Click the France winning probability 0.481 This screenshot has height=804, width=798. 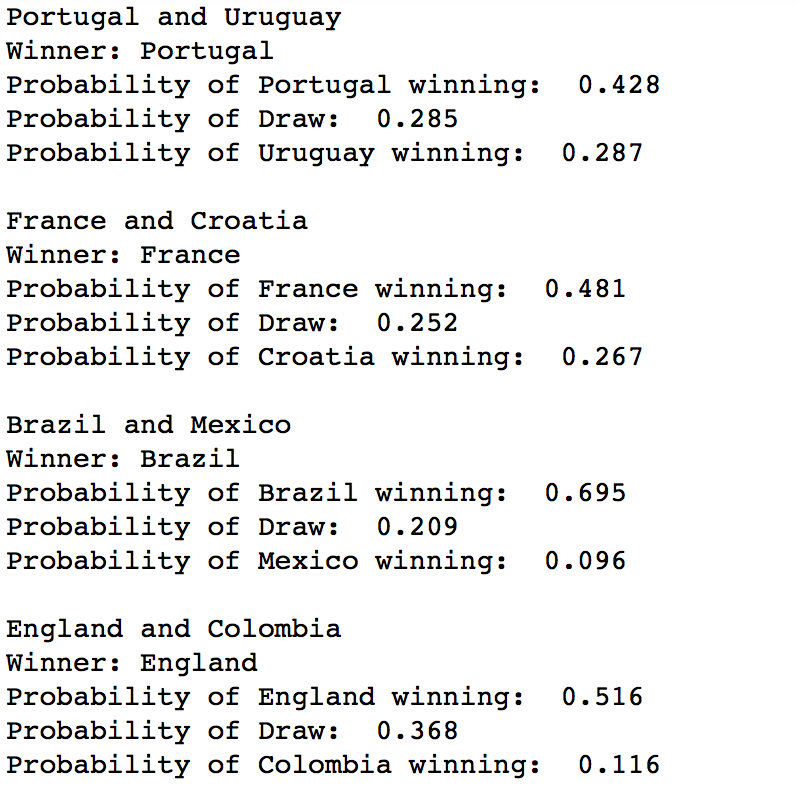(585, 289)
